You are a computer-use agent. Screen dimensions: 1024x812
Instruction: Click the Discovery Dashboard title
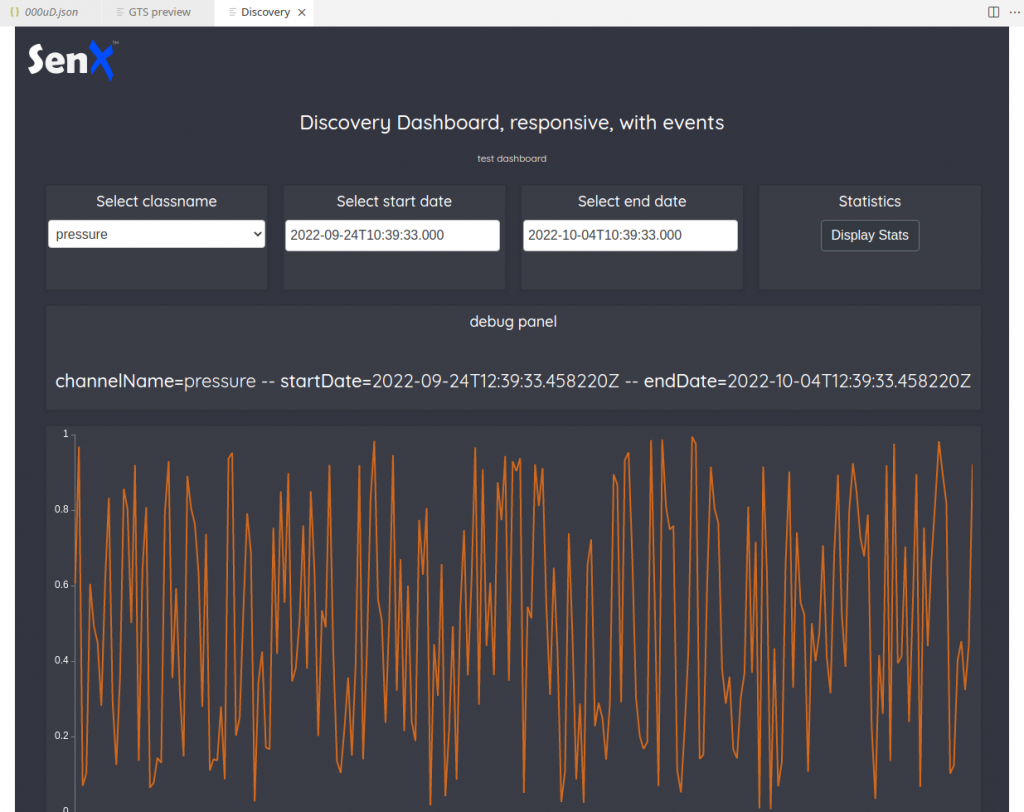point(512,122)
